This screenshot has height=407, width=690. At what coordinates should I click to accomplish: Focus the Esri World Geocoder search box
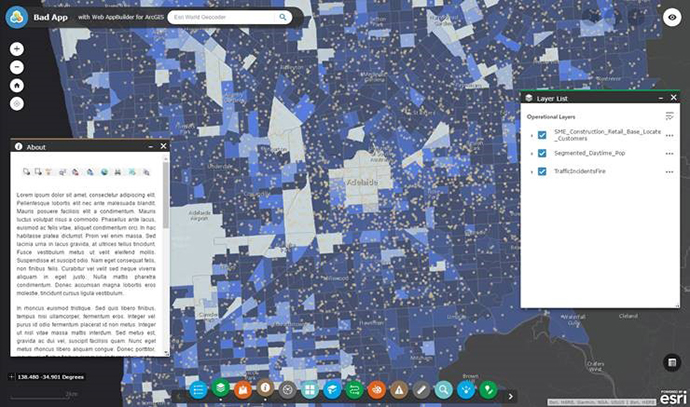point(222,17)
